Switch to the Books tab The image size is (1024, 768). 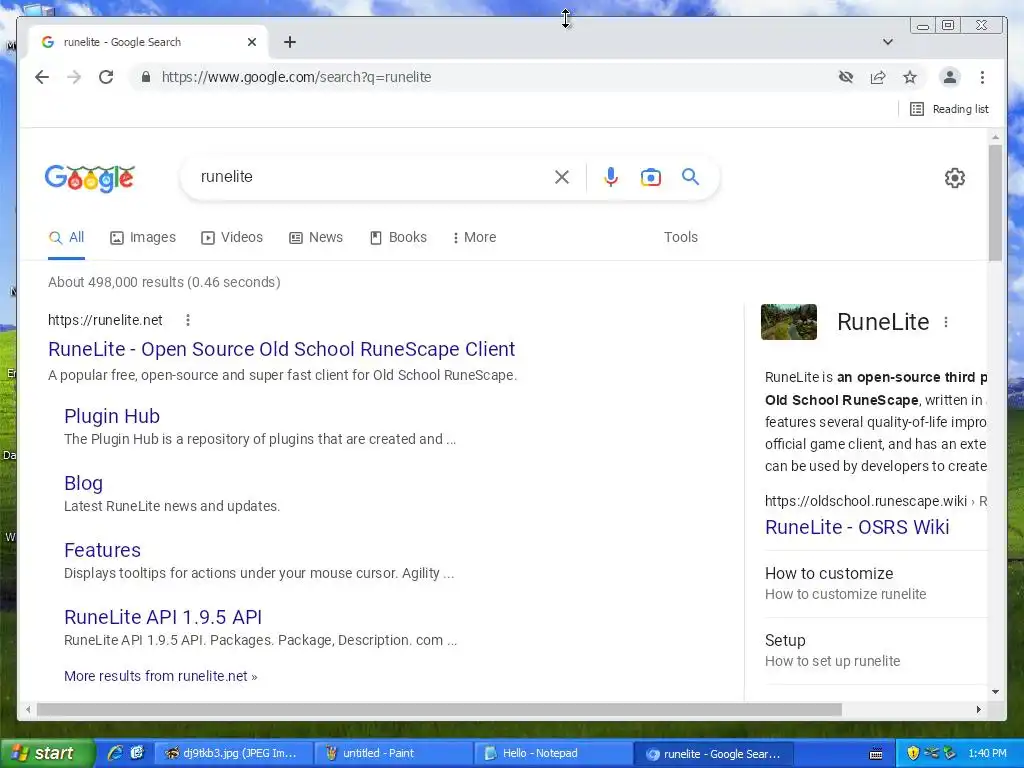[x=398, y=238]
